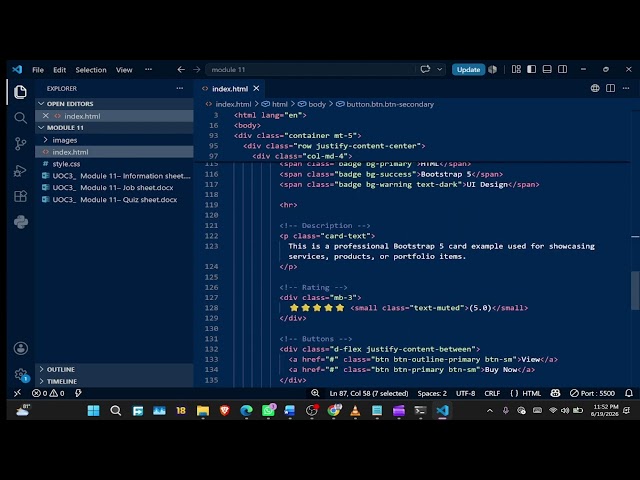The height and width of the screenshot is (480, 640).
Task: Open style.css in the file tree
Action: [114, 164]
